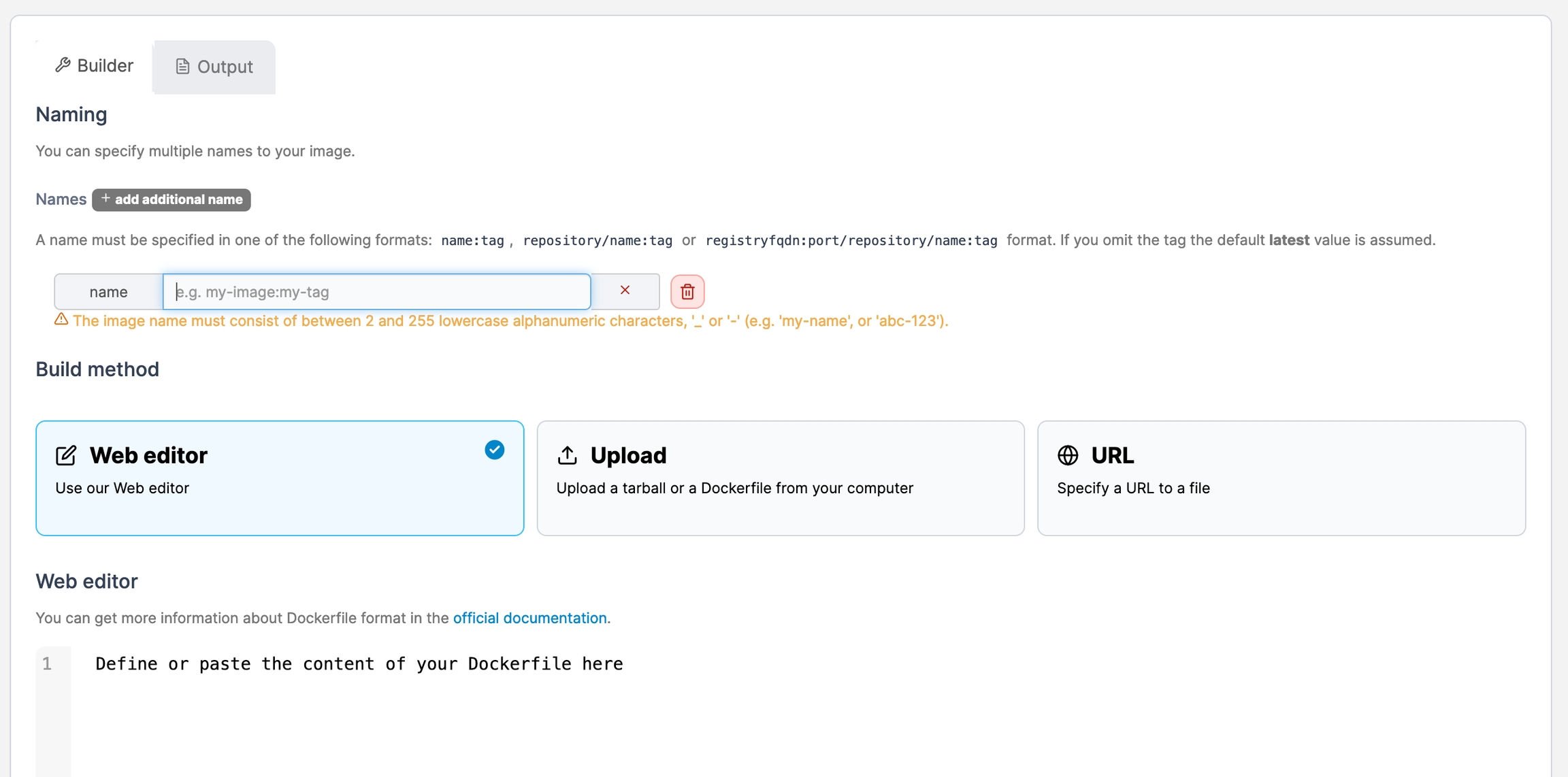This screenshot has width=1568, height=777.
Task: Open the Builder tab
Action: 94,65
